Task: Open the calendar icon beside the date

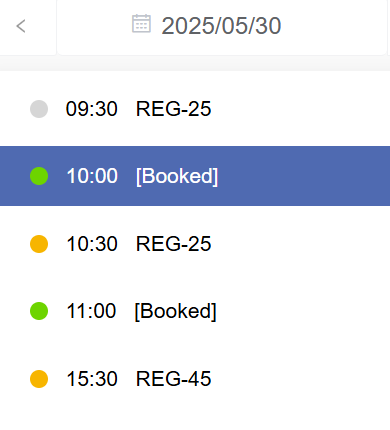Action: point(141,24)
